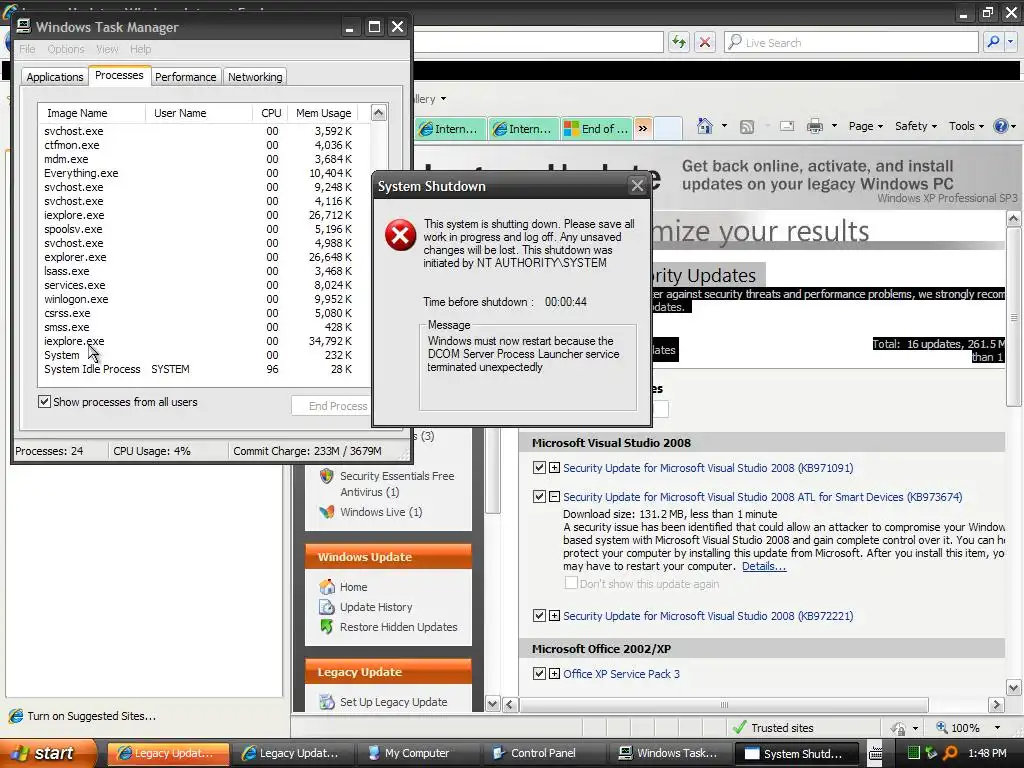Screen dimensions: 1024x768
Task: Click process list scroll up arrow
Action: pos(379,112)
